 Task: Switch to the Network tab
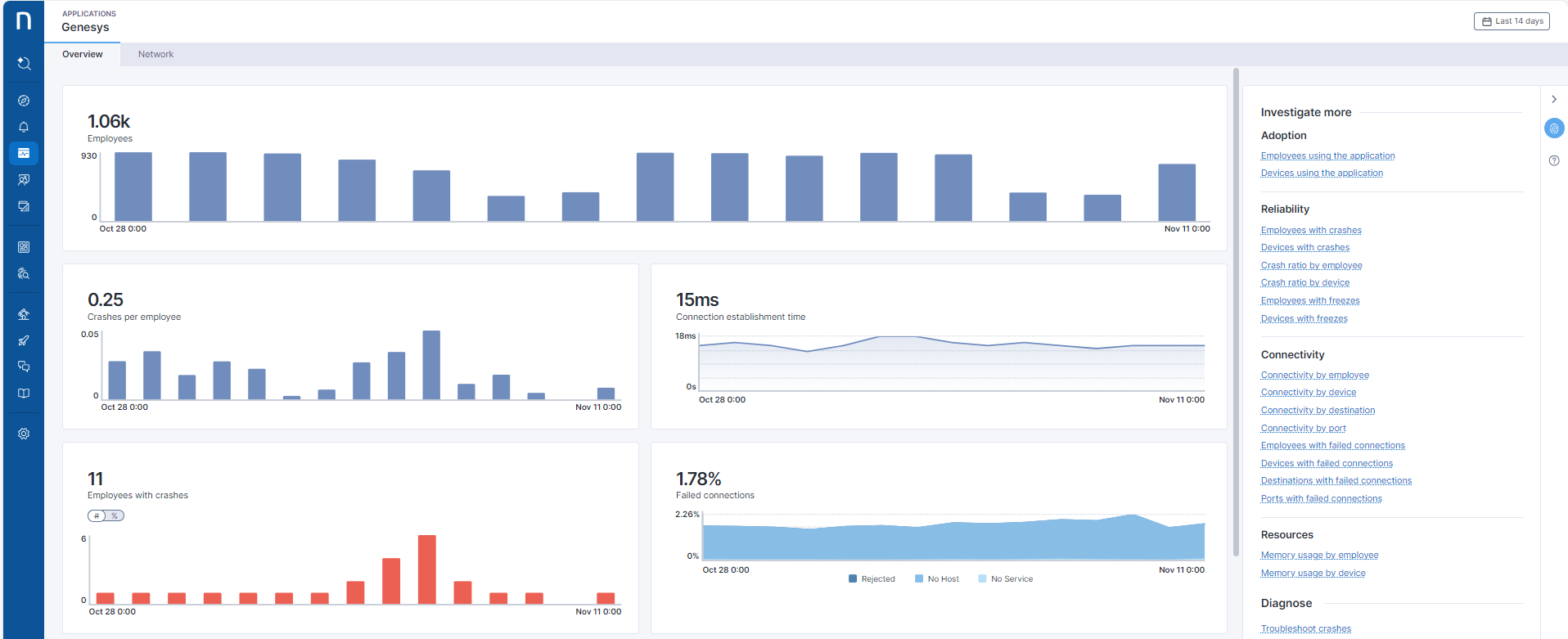pyautogui.click(x=155, y=55)
